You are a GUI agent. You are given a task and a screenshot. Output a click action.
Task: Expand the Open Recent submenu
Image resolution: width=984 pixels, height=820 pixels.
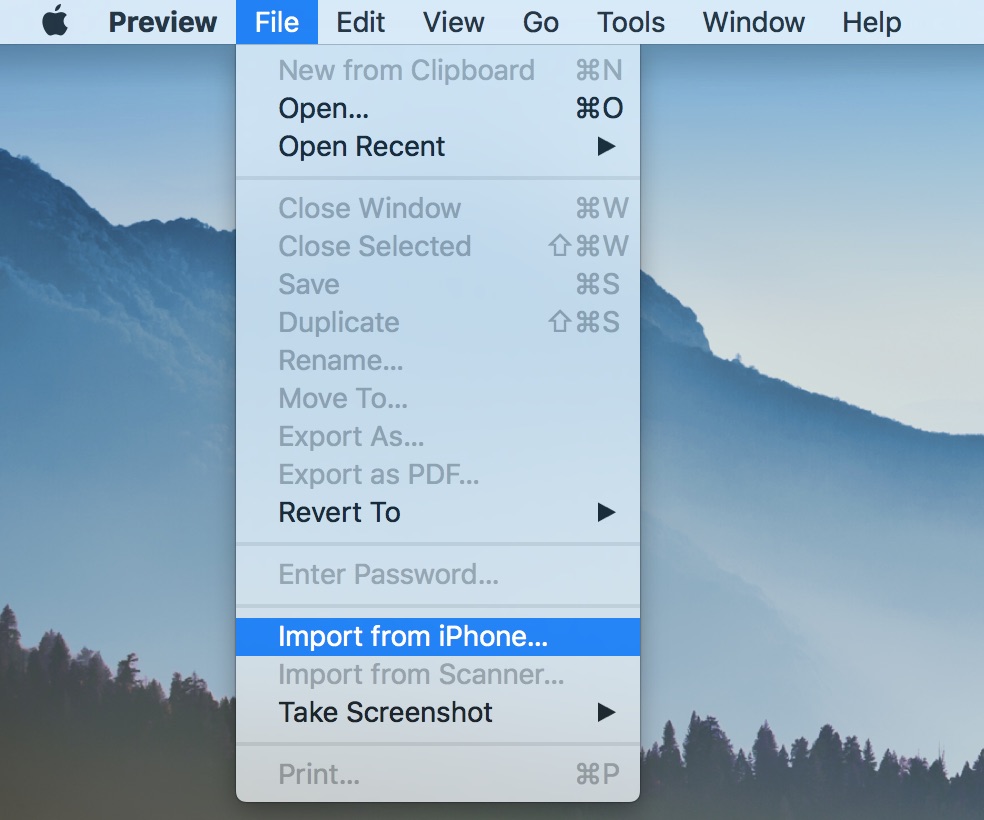click(438, 146)
